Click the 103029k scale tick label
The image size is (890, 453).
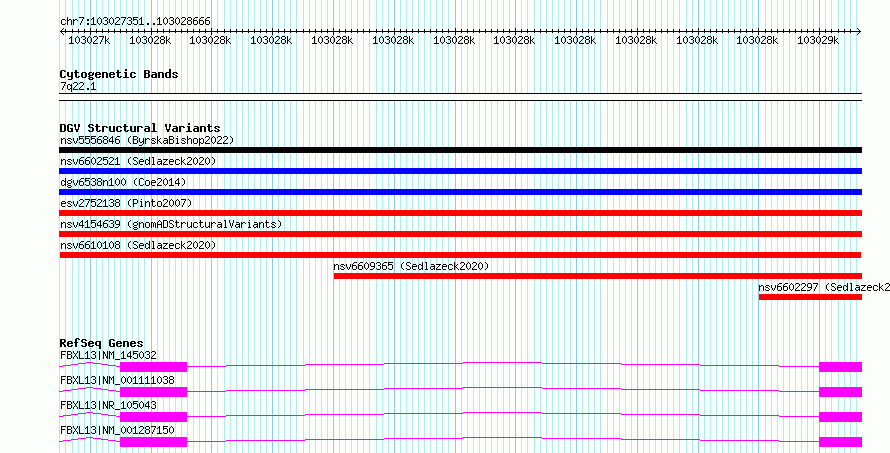[x=818, y=40]
